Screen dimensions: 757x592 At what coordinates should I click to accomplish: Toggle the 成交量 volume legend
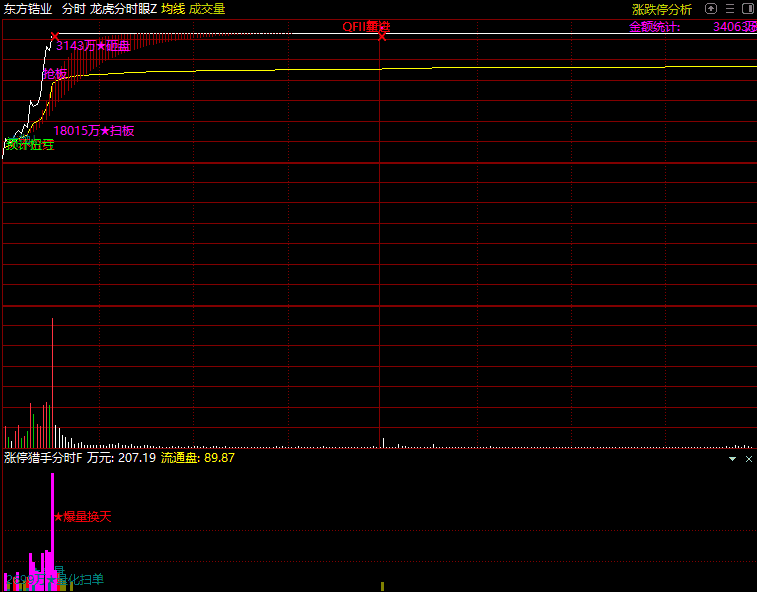point(207,9)
